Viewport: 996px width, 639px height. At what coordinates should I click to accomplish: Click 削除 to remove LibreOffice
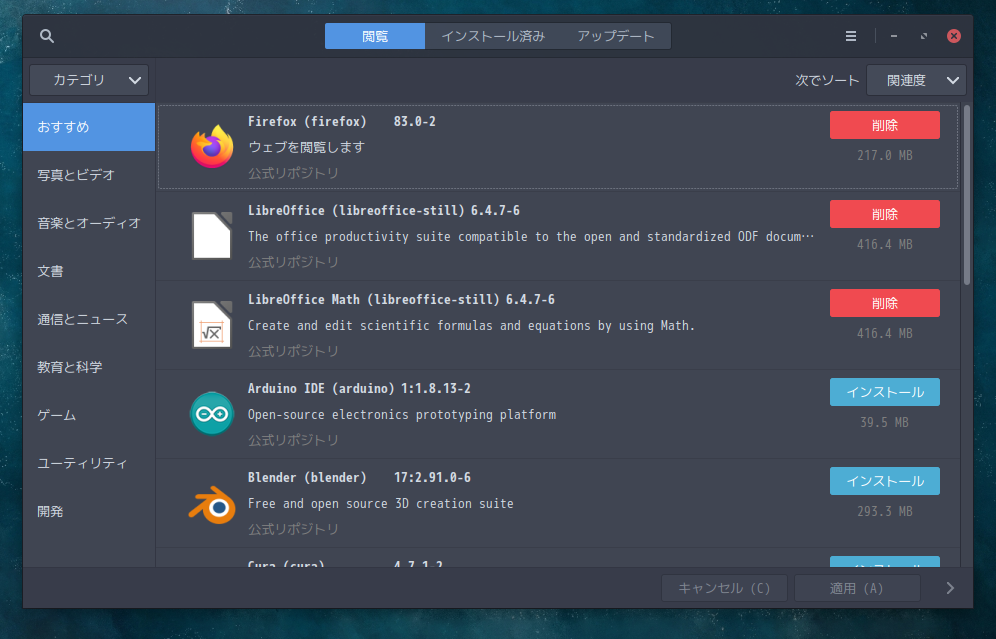[x=885, y=214]
